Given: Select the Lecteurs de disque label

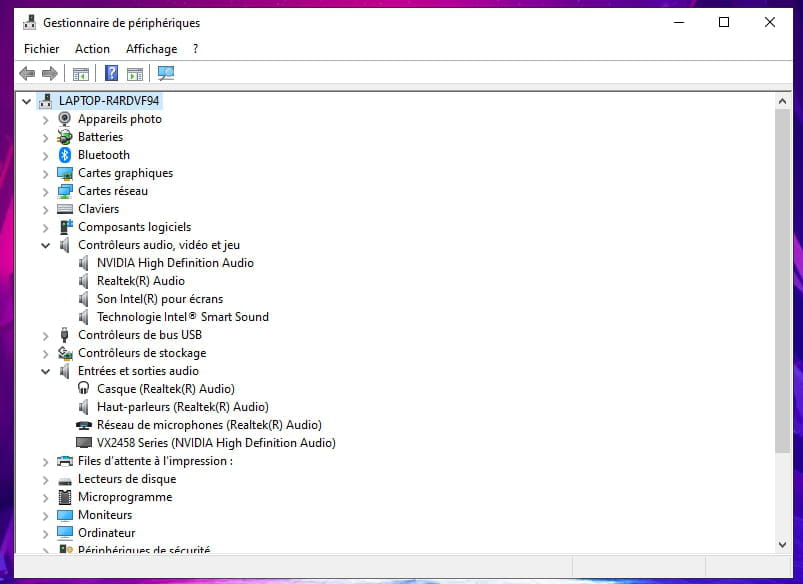Looking at the screenshot, I should coord(127,479).
